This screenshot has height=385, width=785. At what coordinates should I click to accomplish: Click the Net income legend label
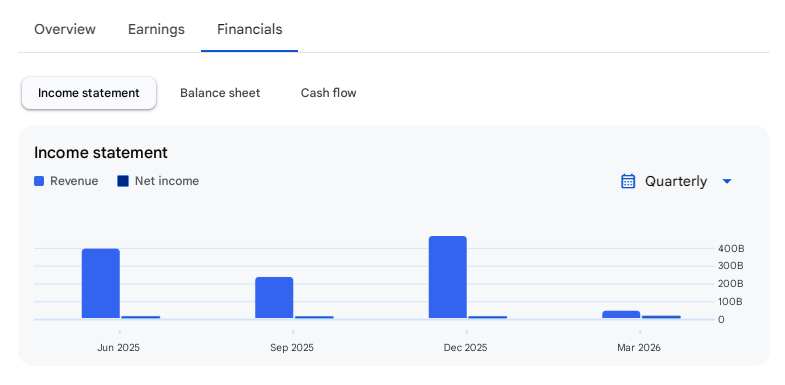(x=167, y=181)
